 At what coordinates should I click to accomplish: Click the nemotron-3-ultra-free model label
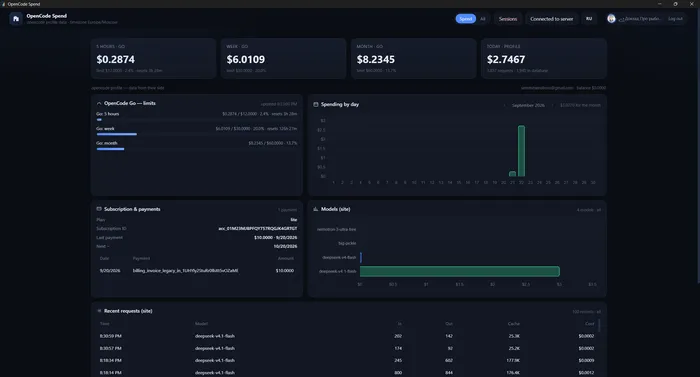(x=336, y=230)
